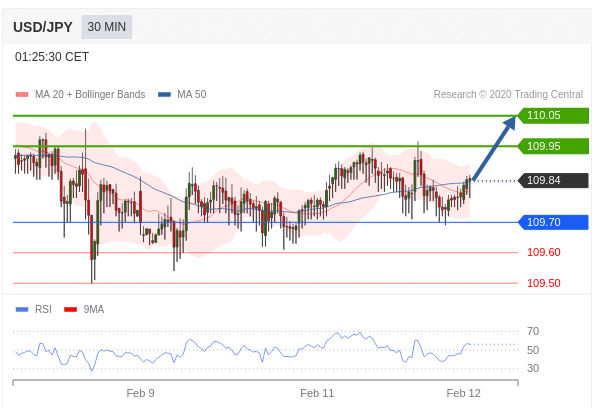Click the 109.50 red support value
Image resolution: width=598 pixels, height=413 pixels.
click(544, 283)
